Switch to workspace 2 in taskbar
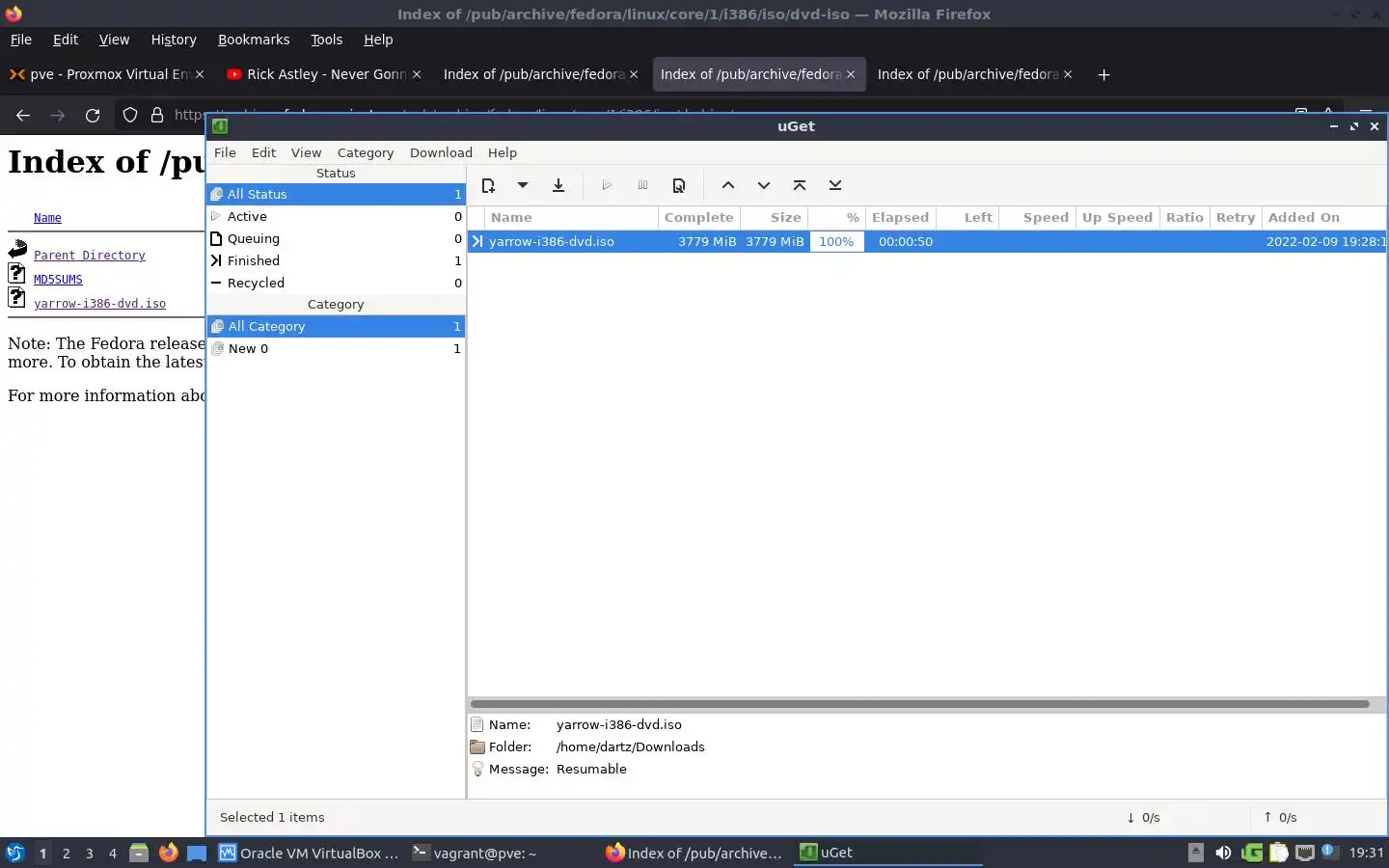 tap(66, 853)
